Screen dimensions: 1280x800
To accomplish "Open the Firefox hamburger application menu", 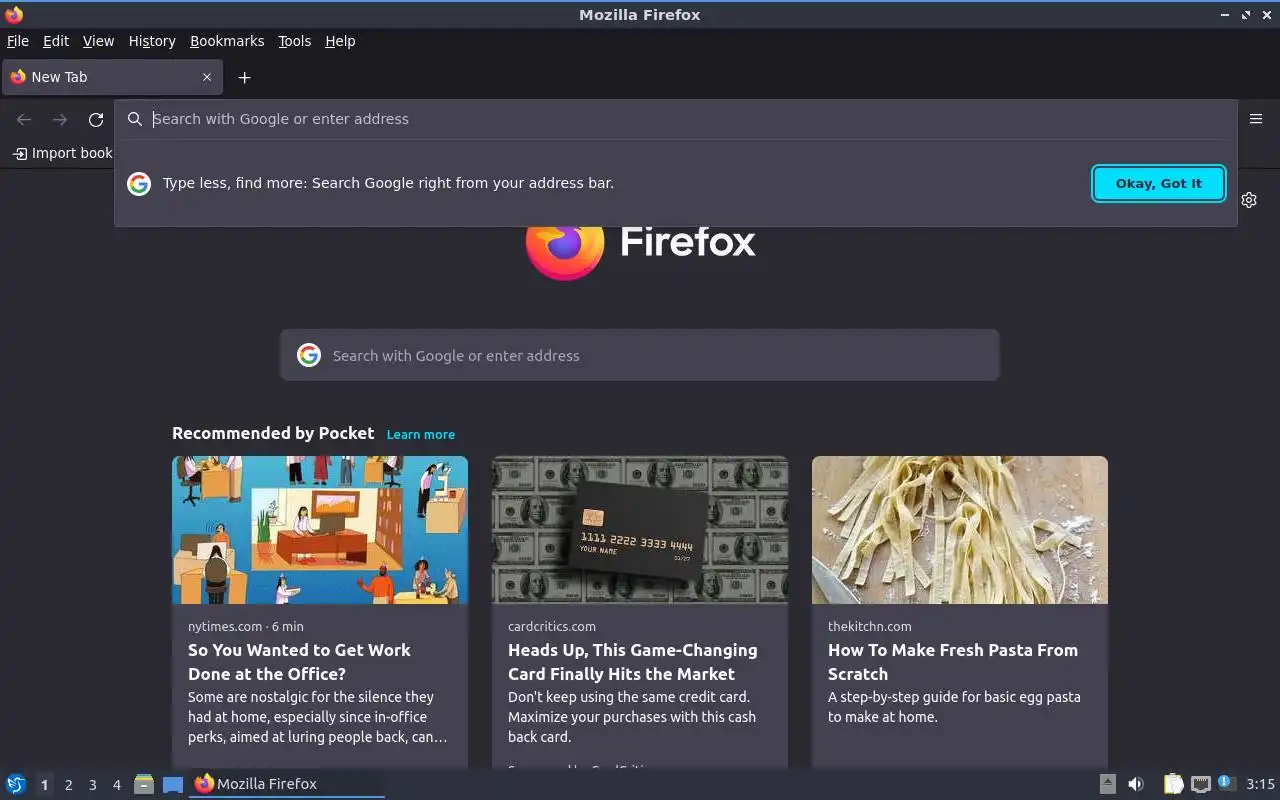I will (1256, 119).
